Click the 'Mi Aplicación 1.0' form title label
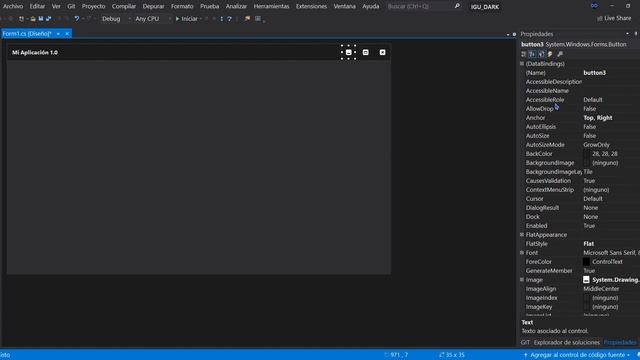640x360 pixels. click(x=35, y=52)
